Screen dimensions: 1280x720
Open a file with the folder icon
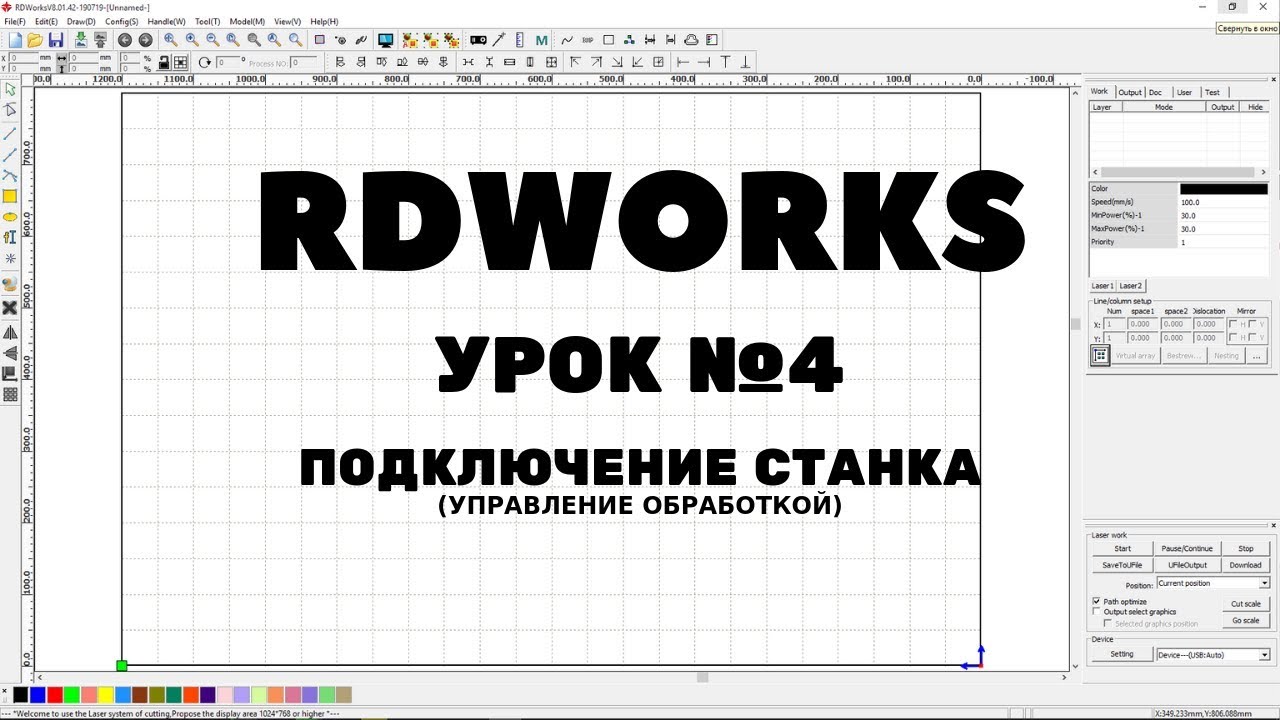(35, 40)
